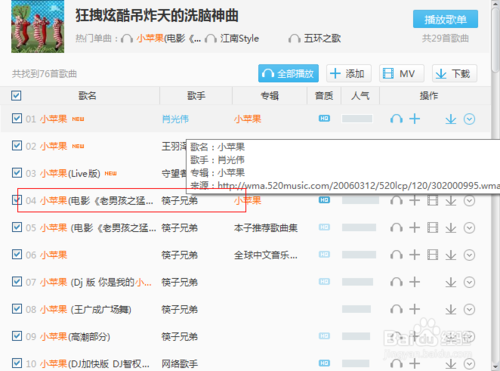Play song 04 小苹果 (电影《老男孩之猛...)

[396, 200]
